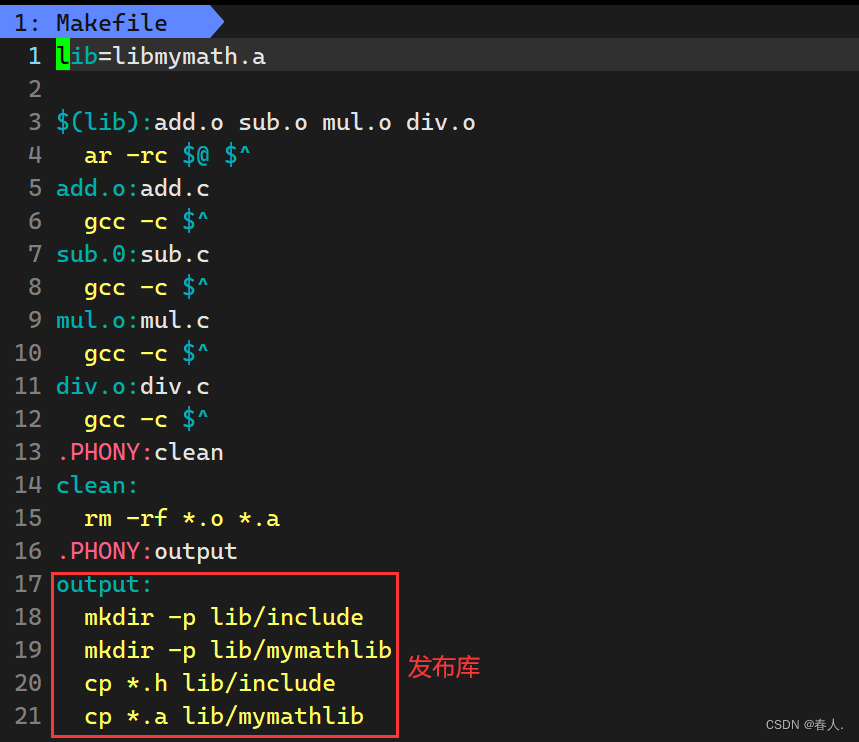Click the CSDN watermark text
Viewport: 859px width, 742px height.
(804, 724)
